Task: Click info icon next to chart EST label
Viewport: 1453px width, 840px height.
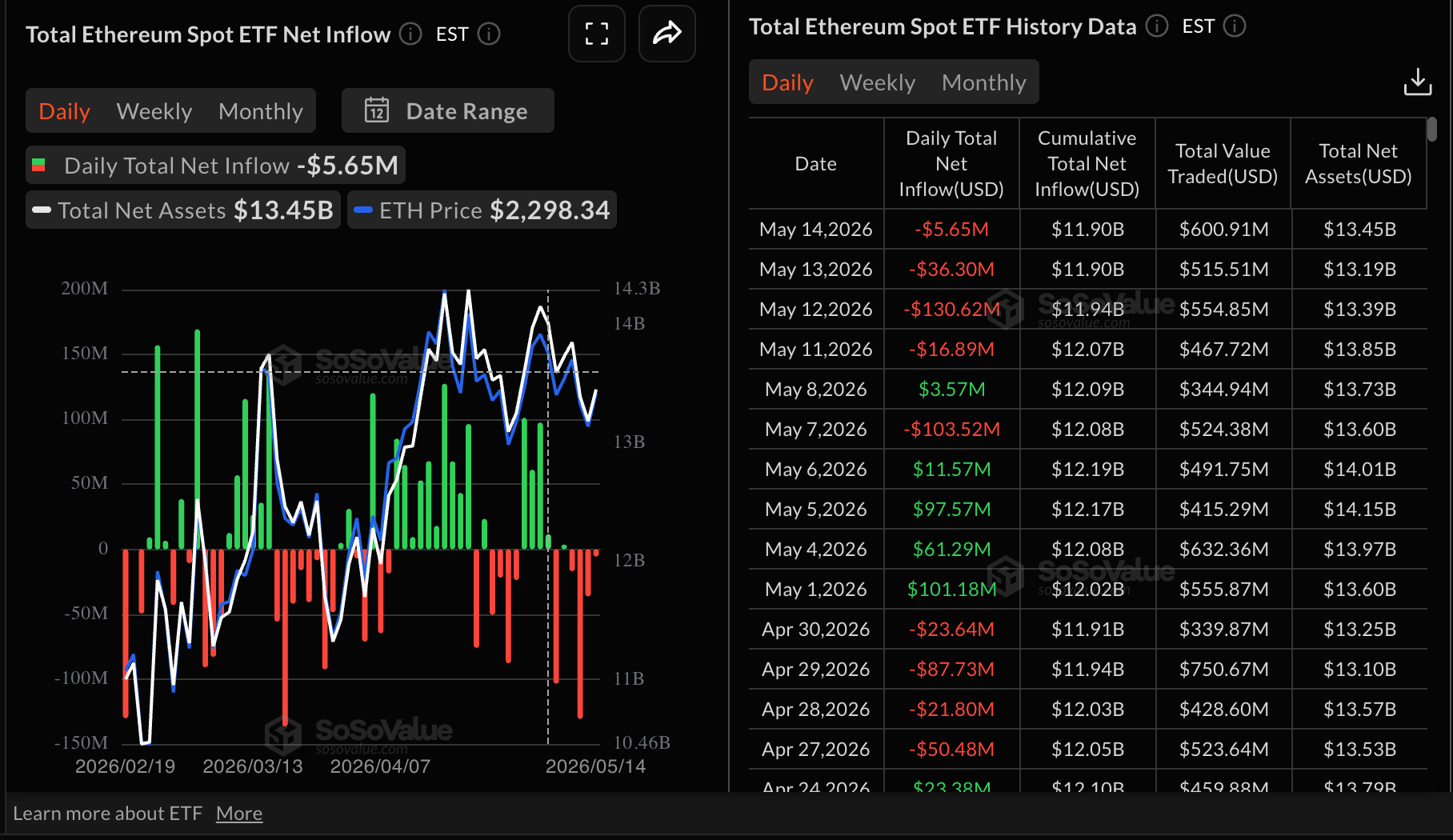Action: coord(489,34)
